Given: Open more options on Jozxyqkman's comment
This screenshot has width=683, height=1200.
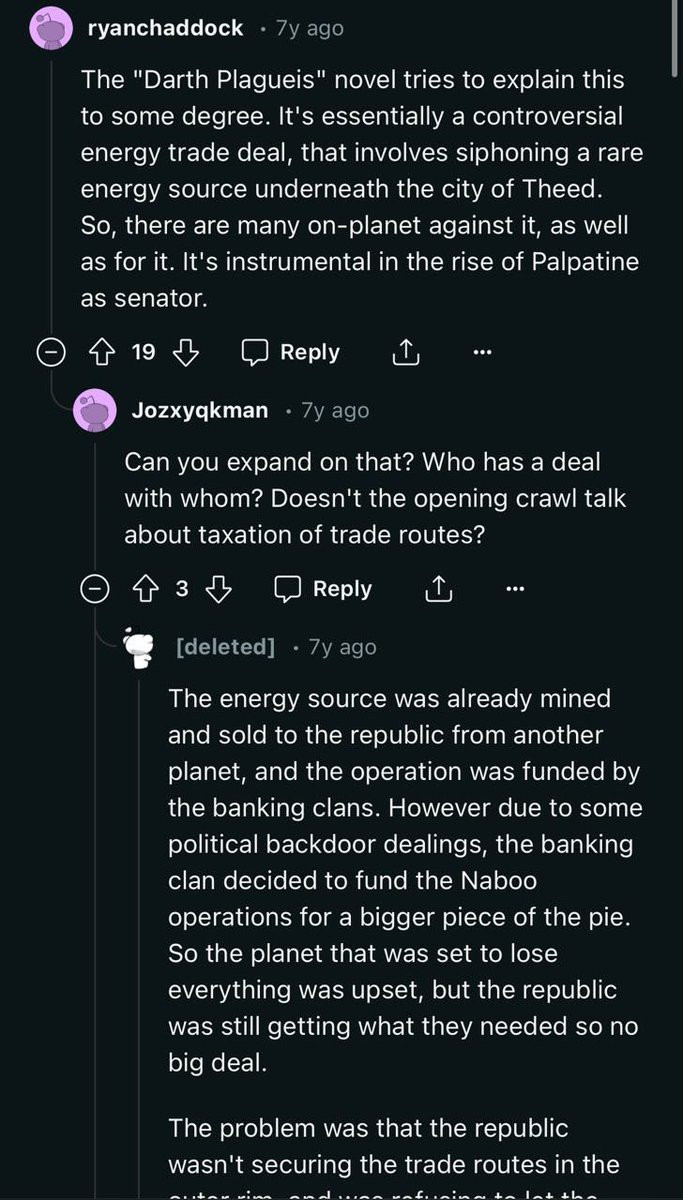Looking at the screenshot, I should (x=515, y=589).
